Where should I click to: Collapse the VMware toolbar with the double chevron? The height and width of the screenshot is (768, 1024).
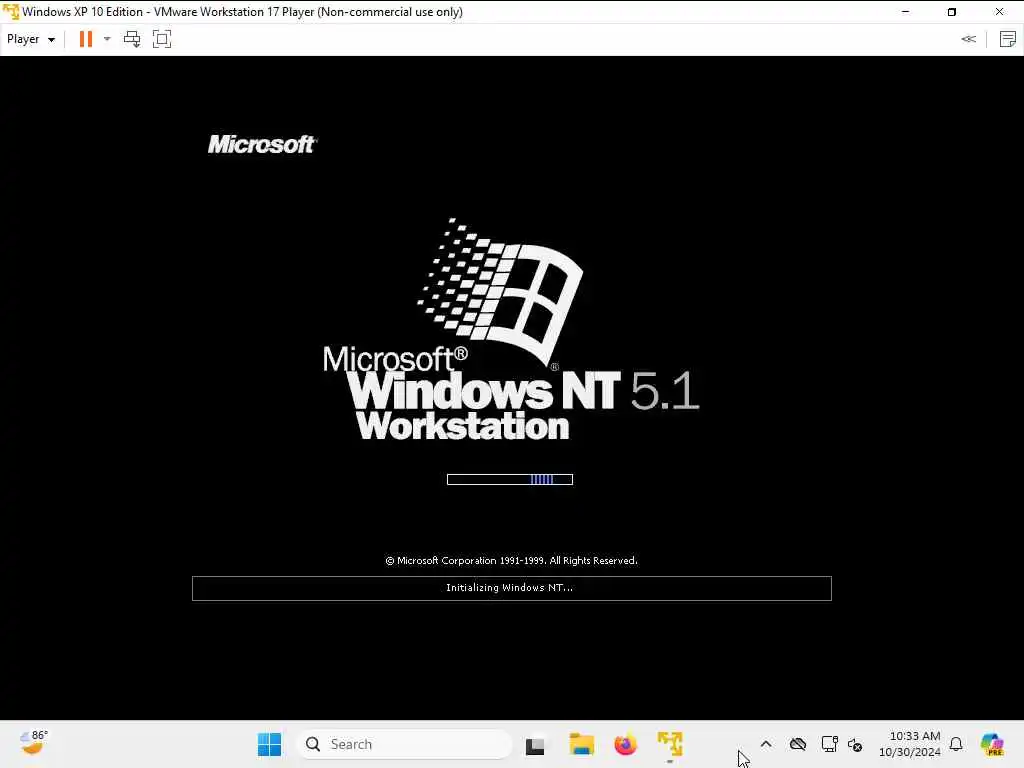click(x=968, y=39)
